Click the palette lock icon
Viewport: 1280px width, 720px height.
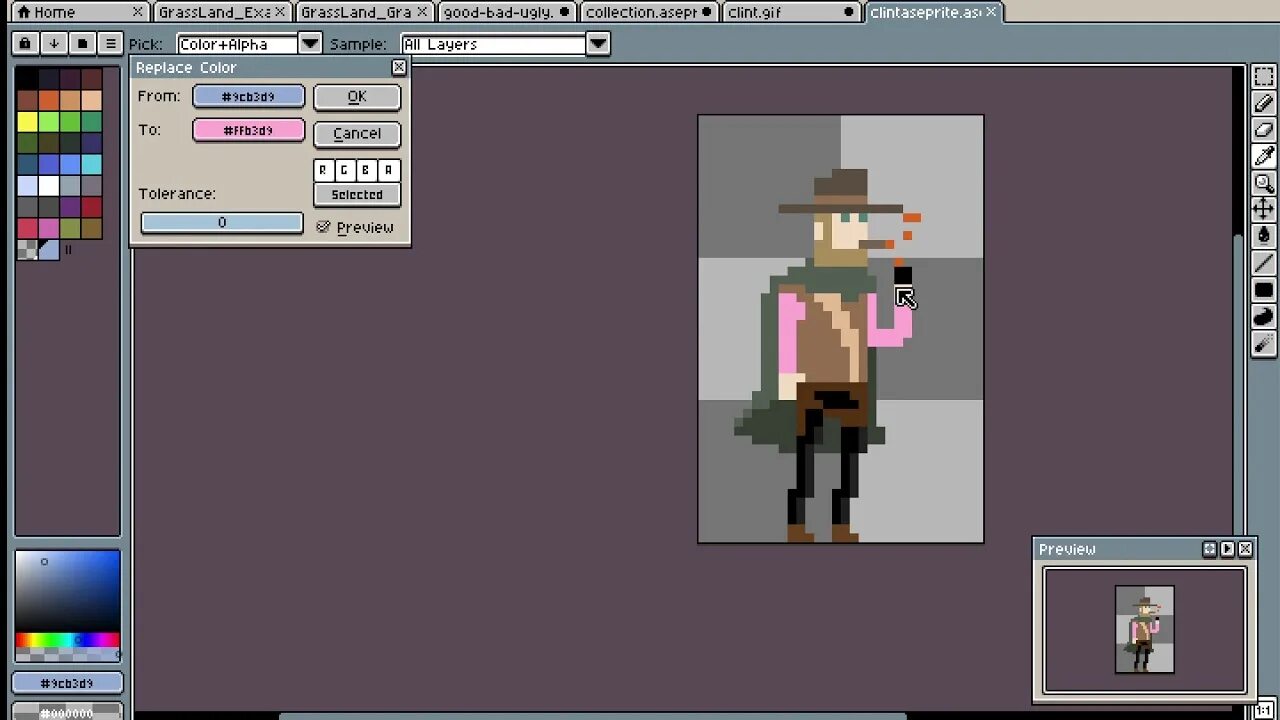(25, 44)
